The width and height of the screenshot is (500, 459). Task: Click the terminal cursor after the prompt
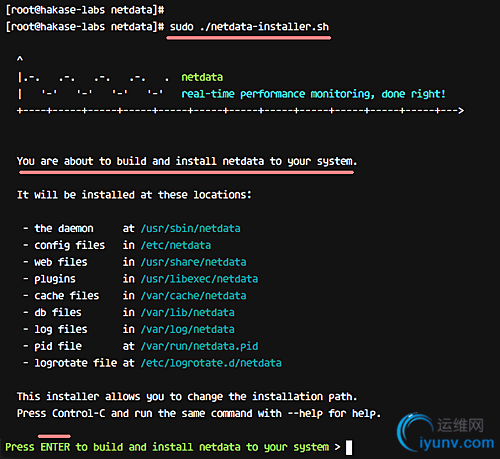pos(349,447)
